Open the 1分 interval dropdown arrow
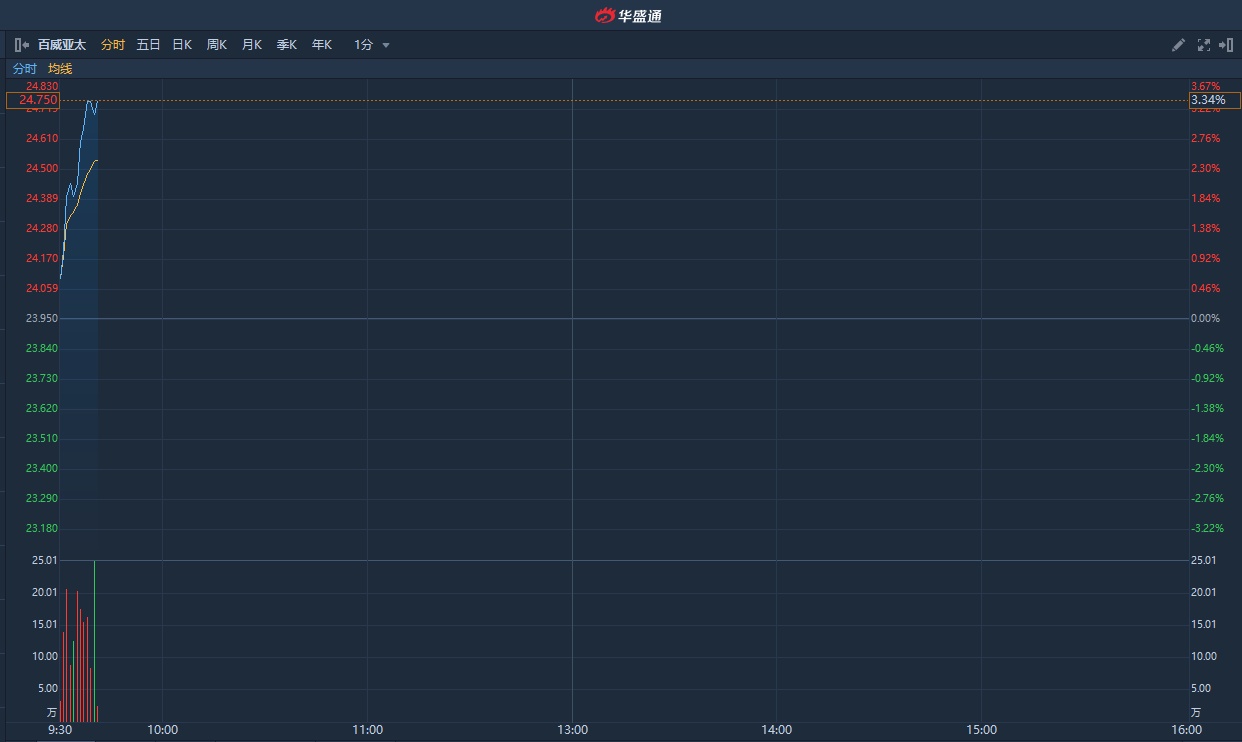Image resolution: width=1242 pixels, height=742 pixels. click(386, 45)
